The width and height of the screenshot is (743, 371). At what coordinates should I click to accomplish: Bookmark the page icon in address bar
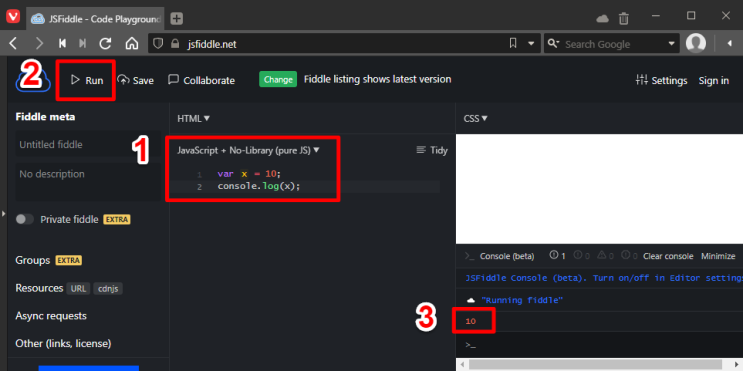513,44
